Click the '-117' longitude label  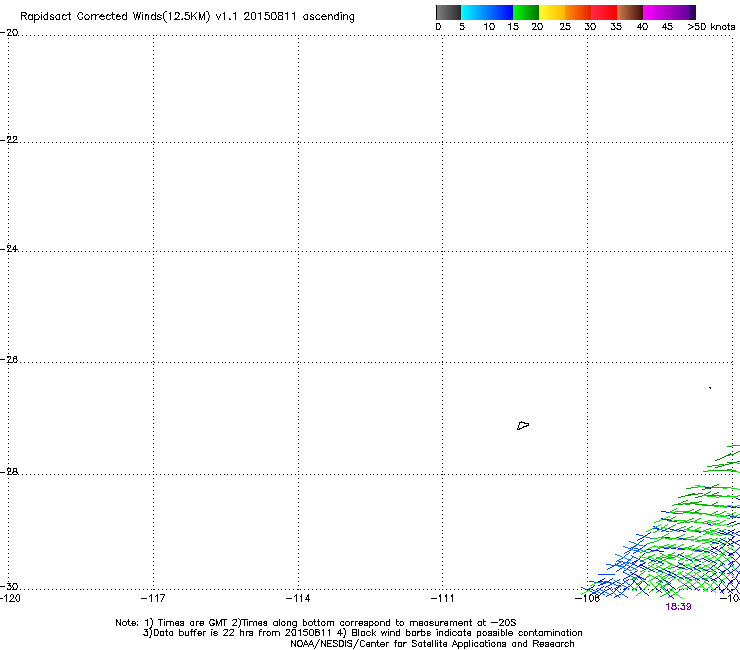tap(153, 599)
